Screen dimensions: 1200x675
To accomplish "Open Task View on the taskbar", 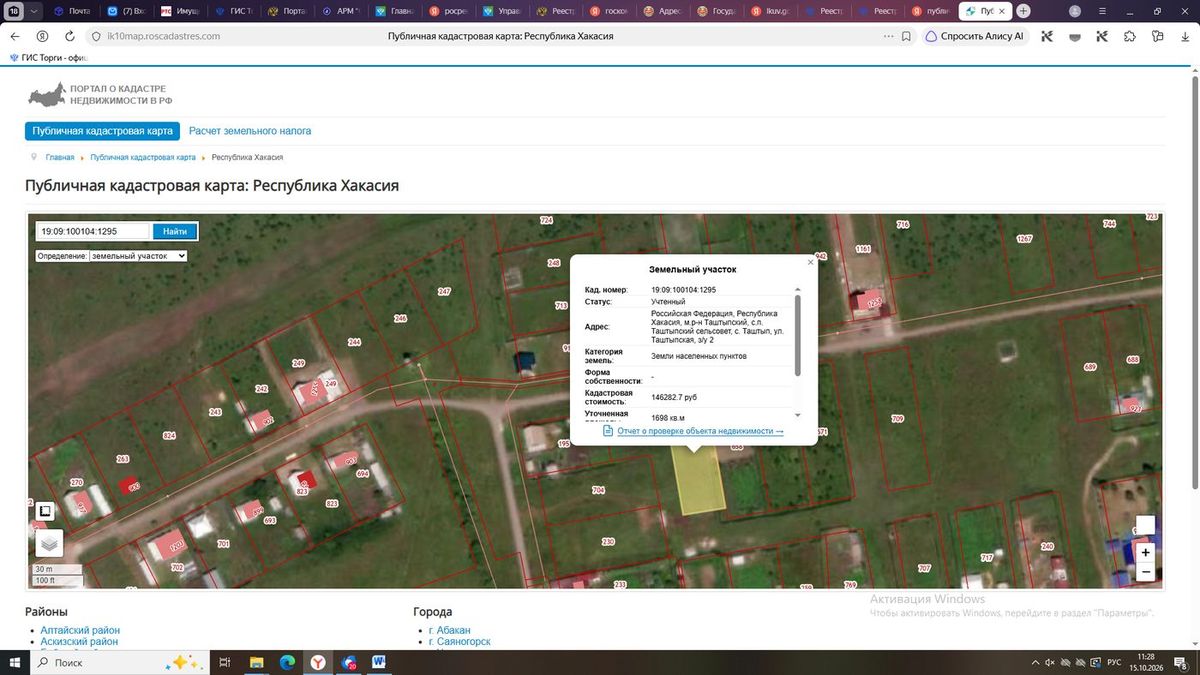I will coord(225,662).
